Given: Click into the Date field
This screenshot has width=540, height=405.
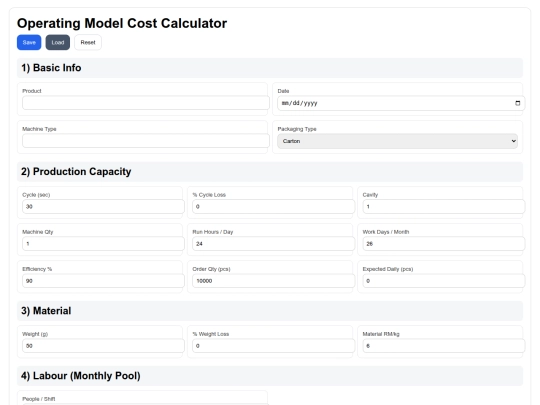Looking at the screenshot, I should [x=401, y=103].
